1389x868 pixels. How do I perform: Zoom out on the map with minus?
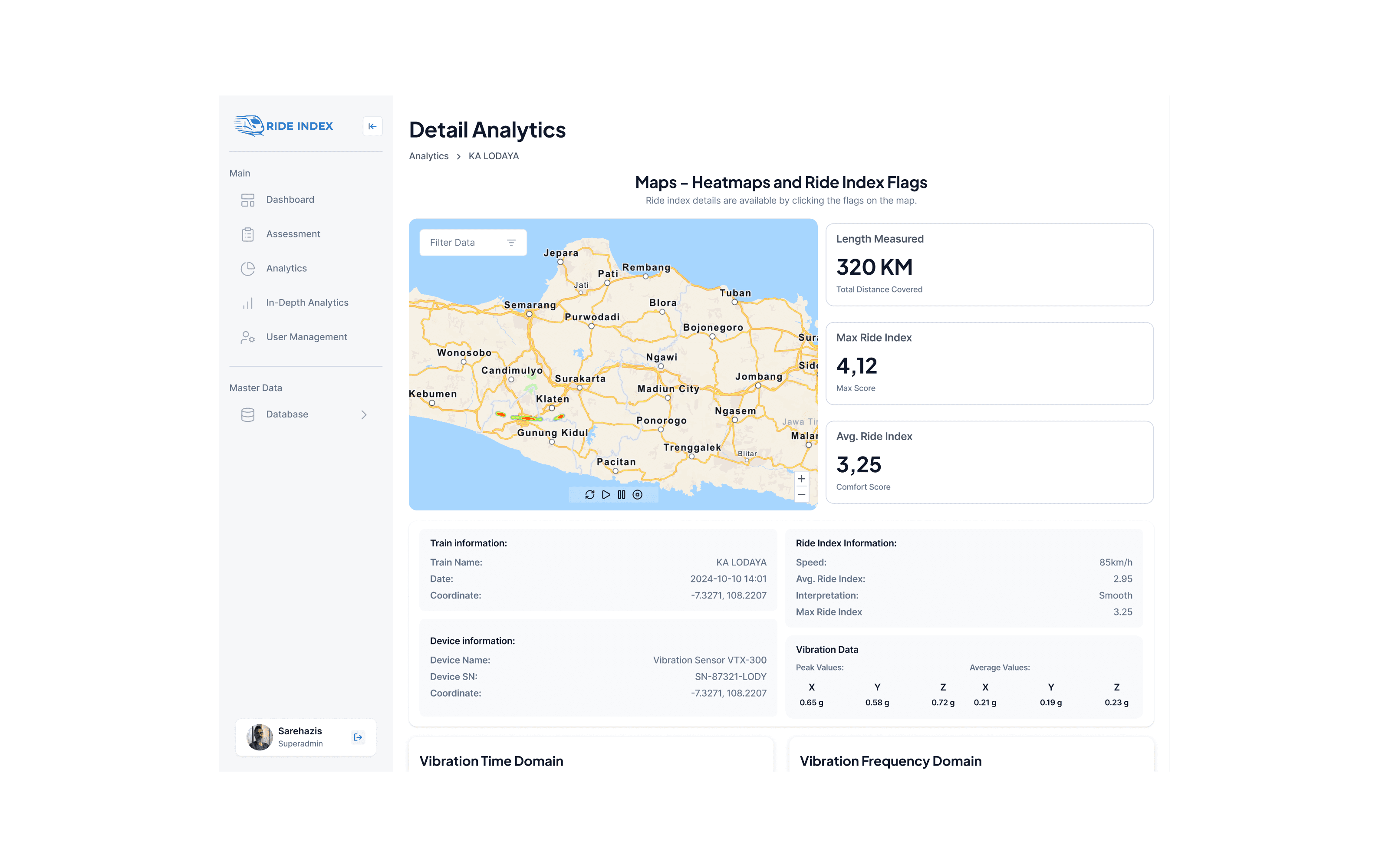(x=801, y=495)
